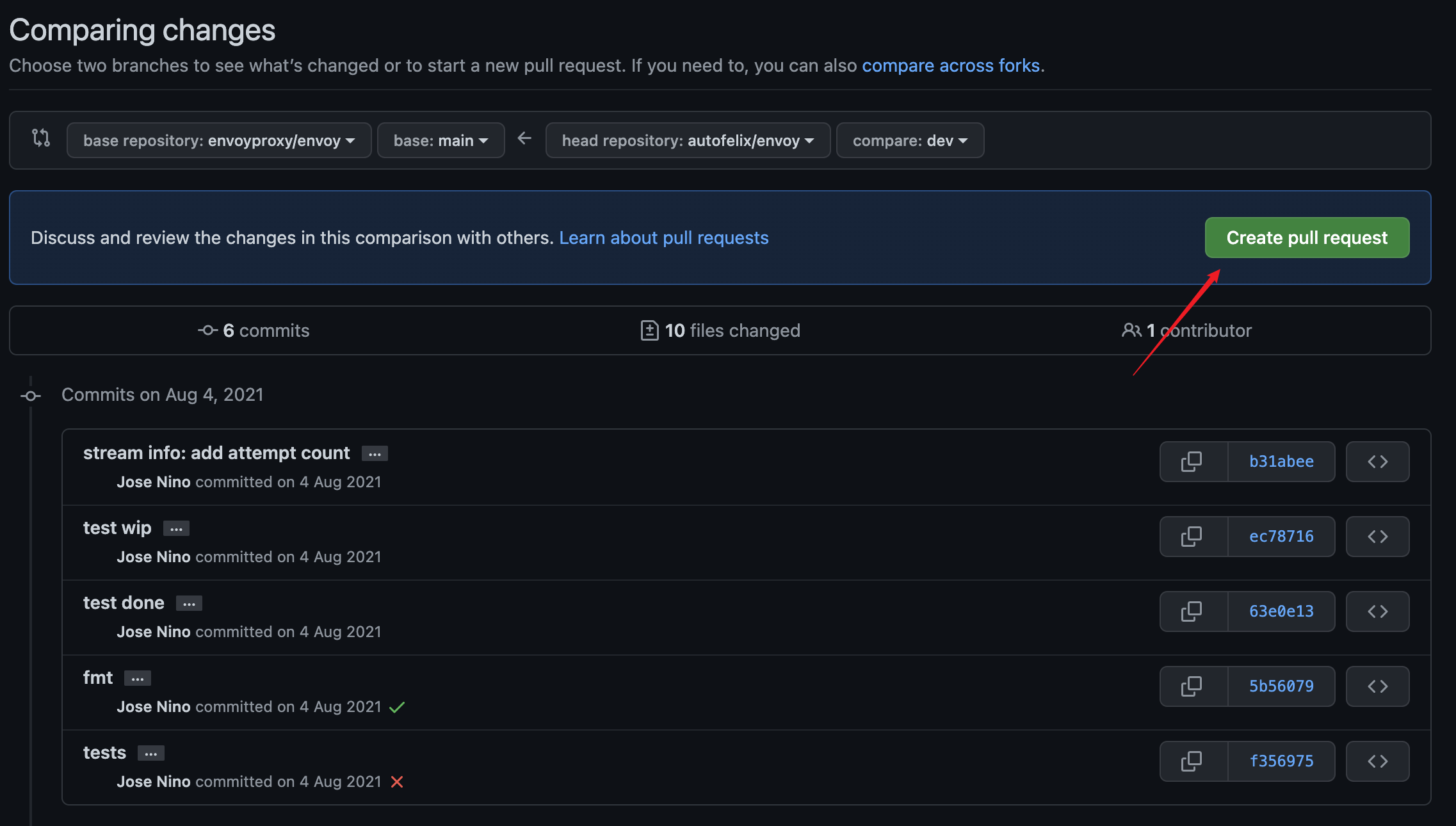Open the green check status on fmt commit
This screenshot has width=1456, height=826.
click(x=397, y=707)
